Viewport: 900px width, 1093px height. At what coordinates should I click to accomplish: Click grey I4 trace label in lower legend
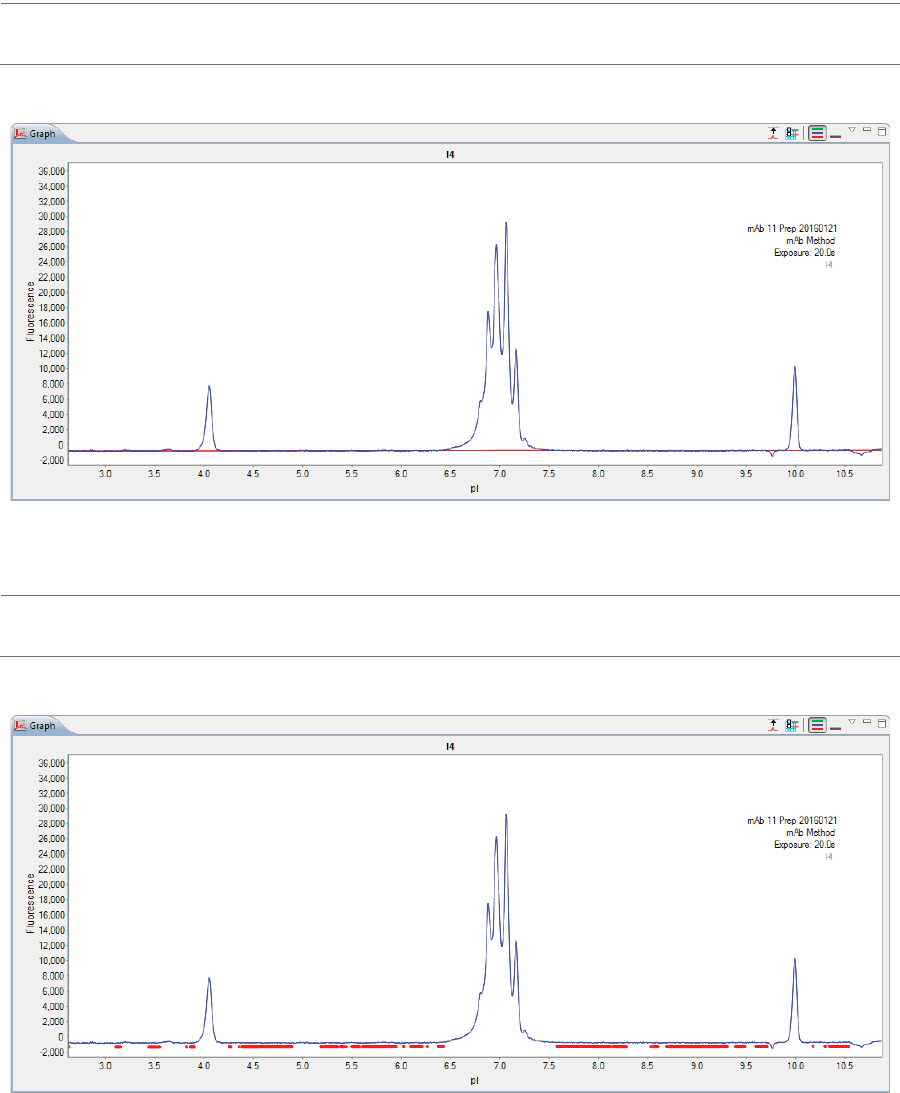(829, 856)
